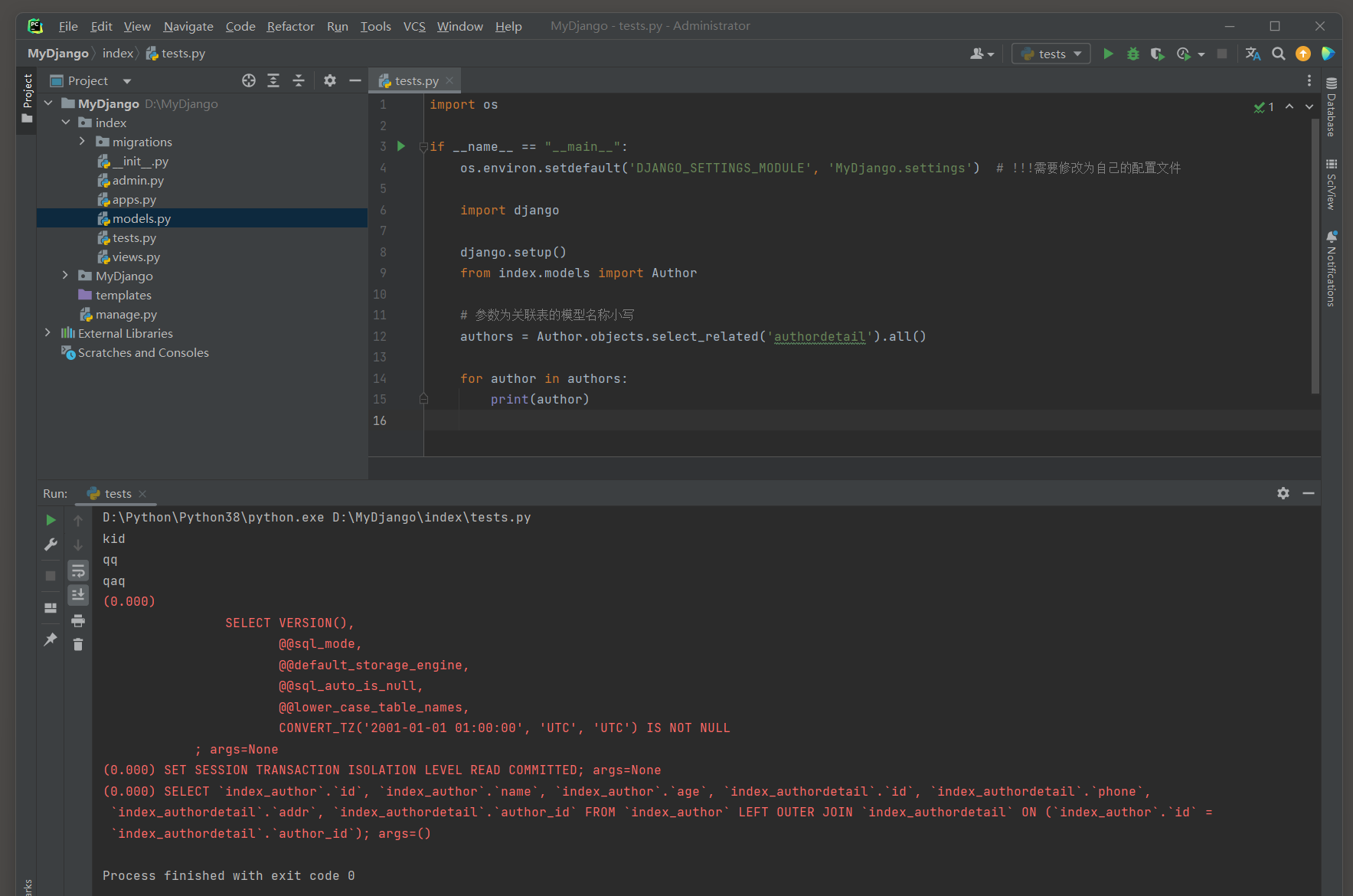
Task: Click index breadcrumb in navigation bar
Action: [x=118, y=54]
